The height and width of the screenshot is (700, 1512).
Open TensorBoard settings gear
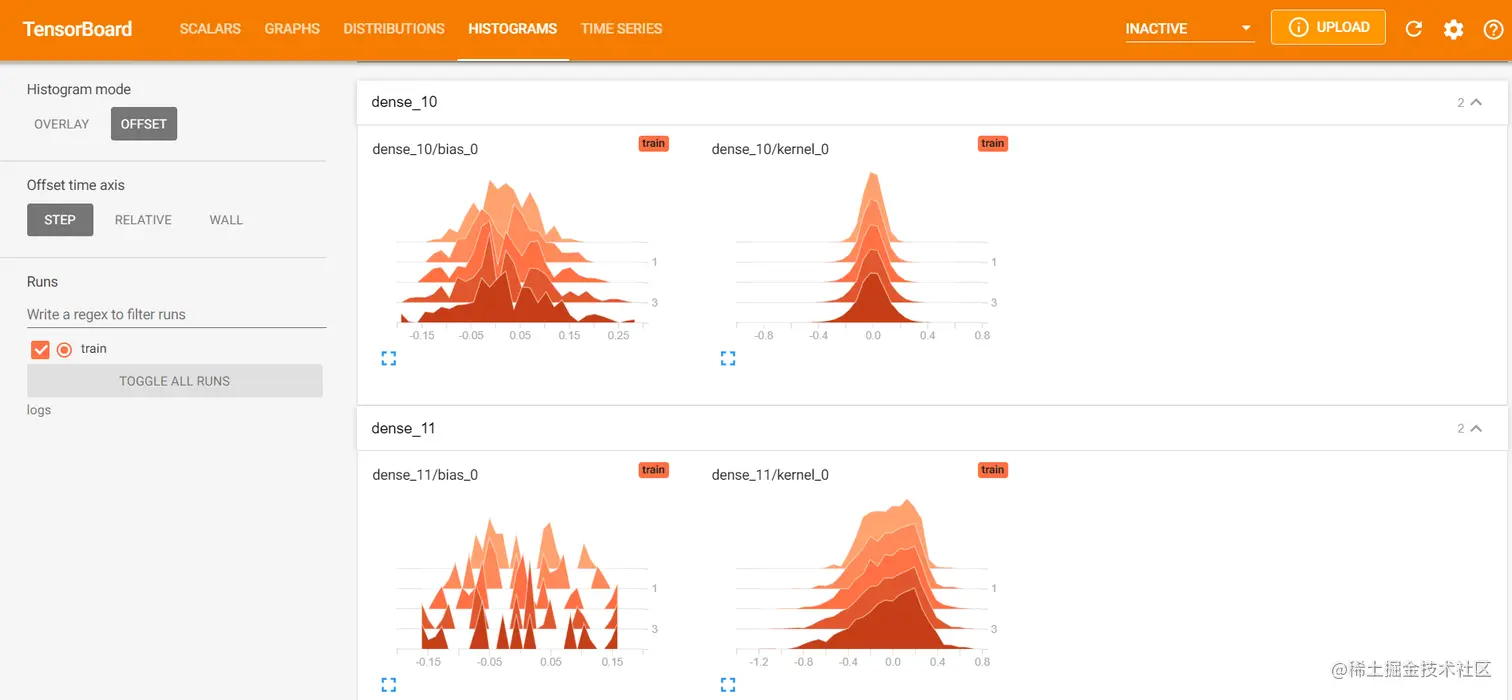click(x=1453, y=28)
